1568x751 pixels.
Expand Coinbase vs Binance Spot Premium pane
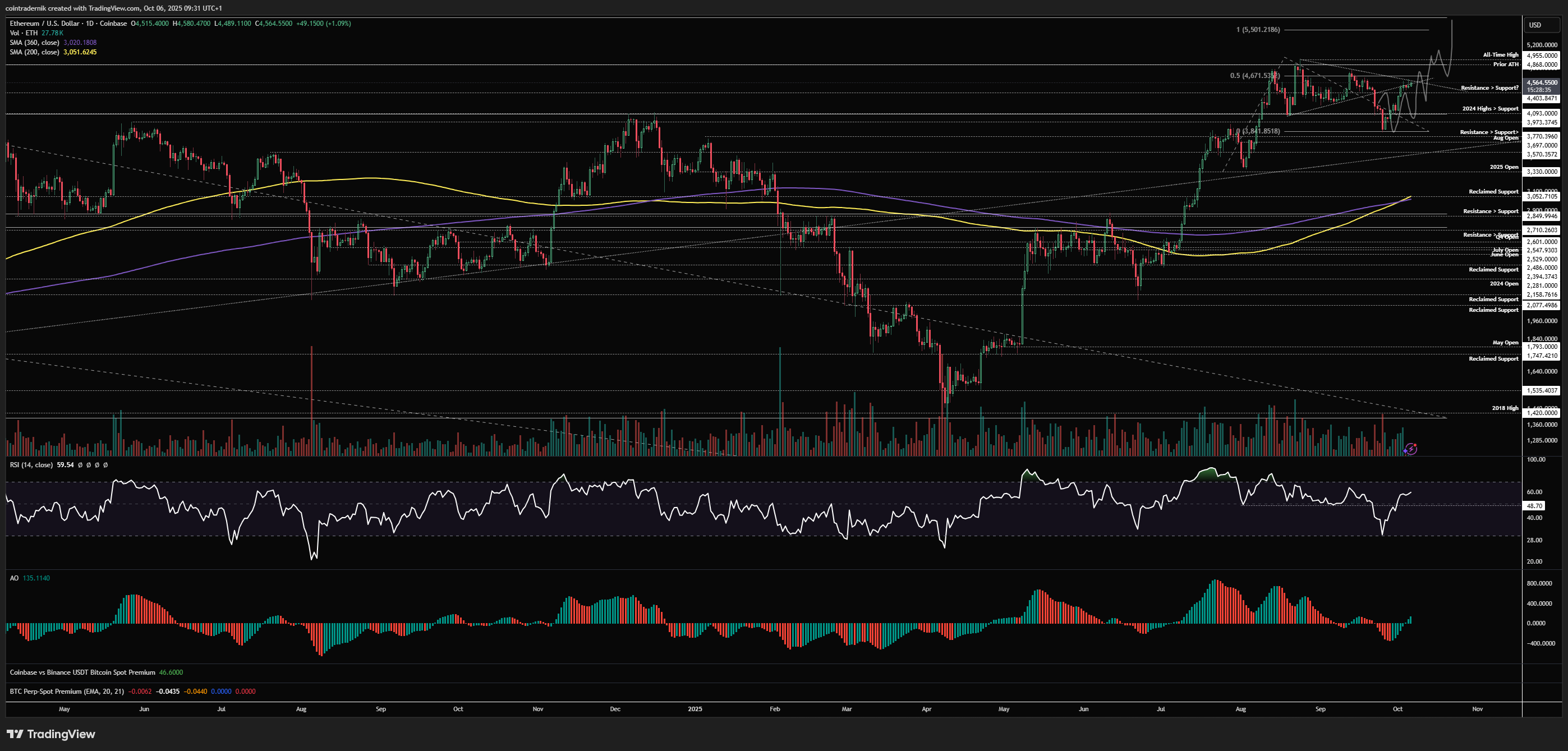point(82,672)
